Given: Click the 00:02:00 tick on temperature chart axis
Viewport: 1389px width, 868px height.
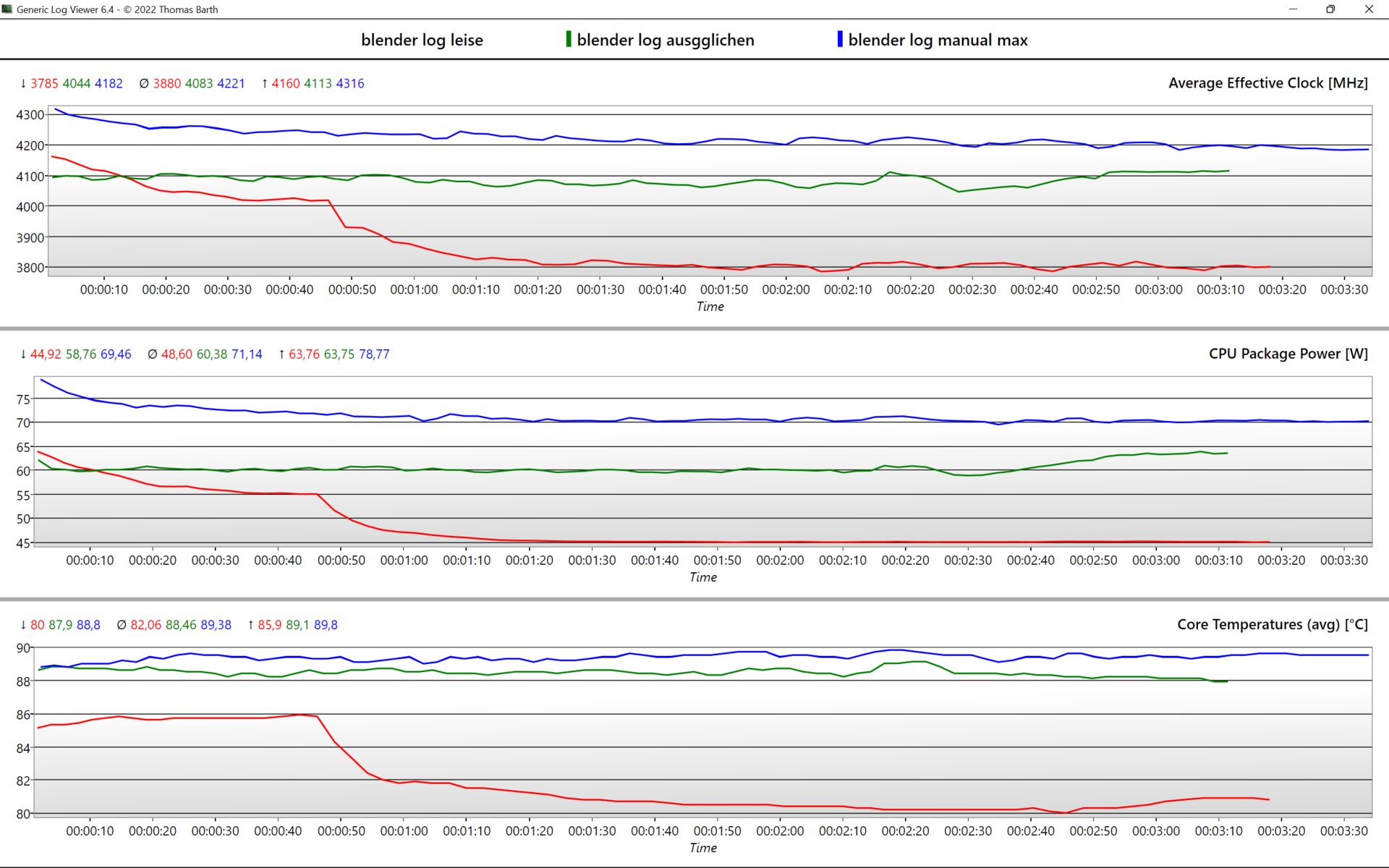Looking at the screenshot, I should tap(780, 831).
